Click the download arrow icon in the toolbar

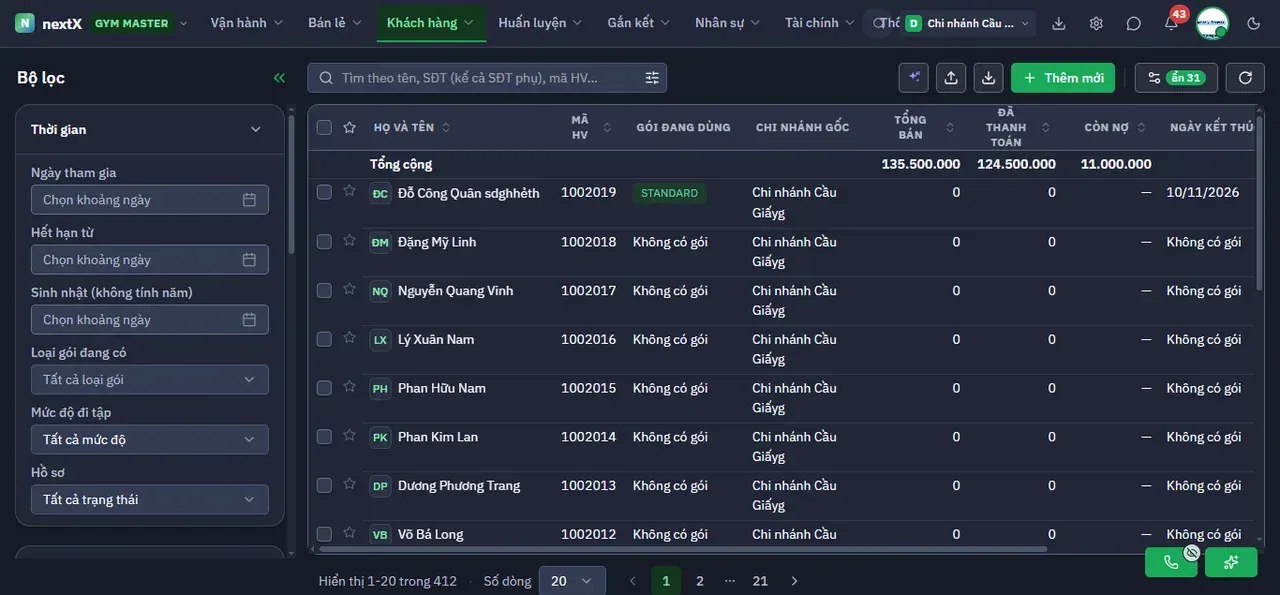(988, 78)
